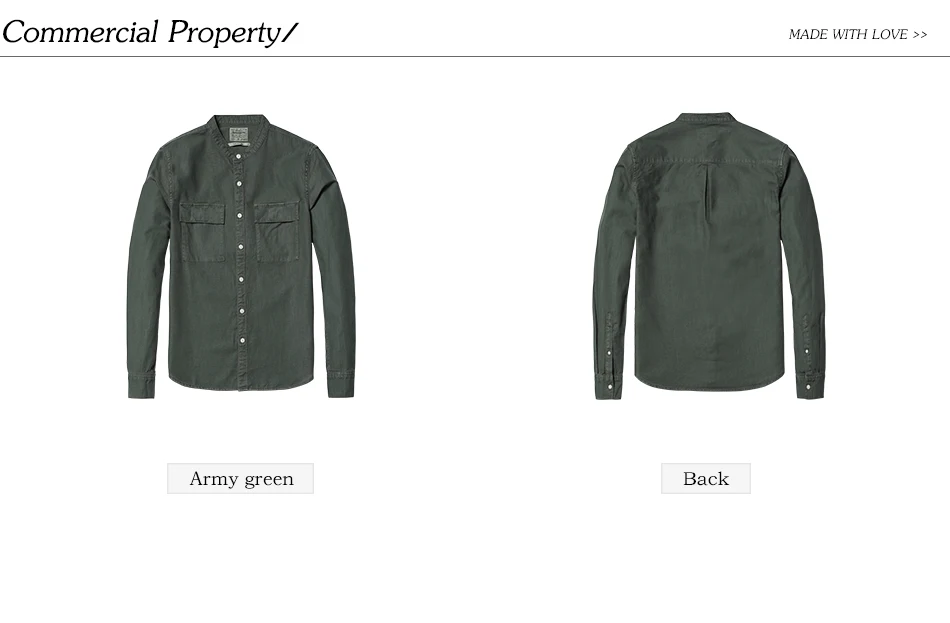This screenshot has height=623, width=950.
Task: Click the band collar of the back shirt
Action: coord(706,116)
